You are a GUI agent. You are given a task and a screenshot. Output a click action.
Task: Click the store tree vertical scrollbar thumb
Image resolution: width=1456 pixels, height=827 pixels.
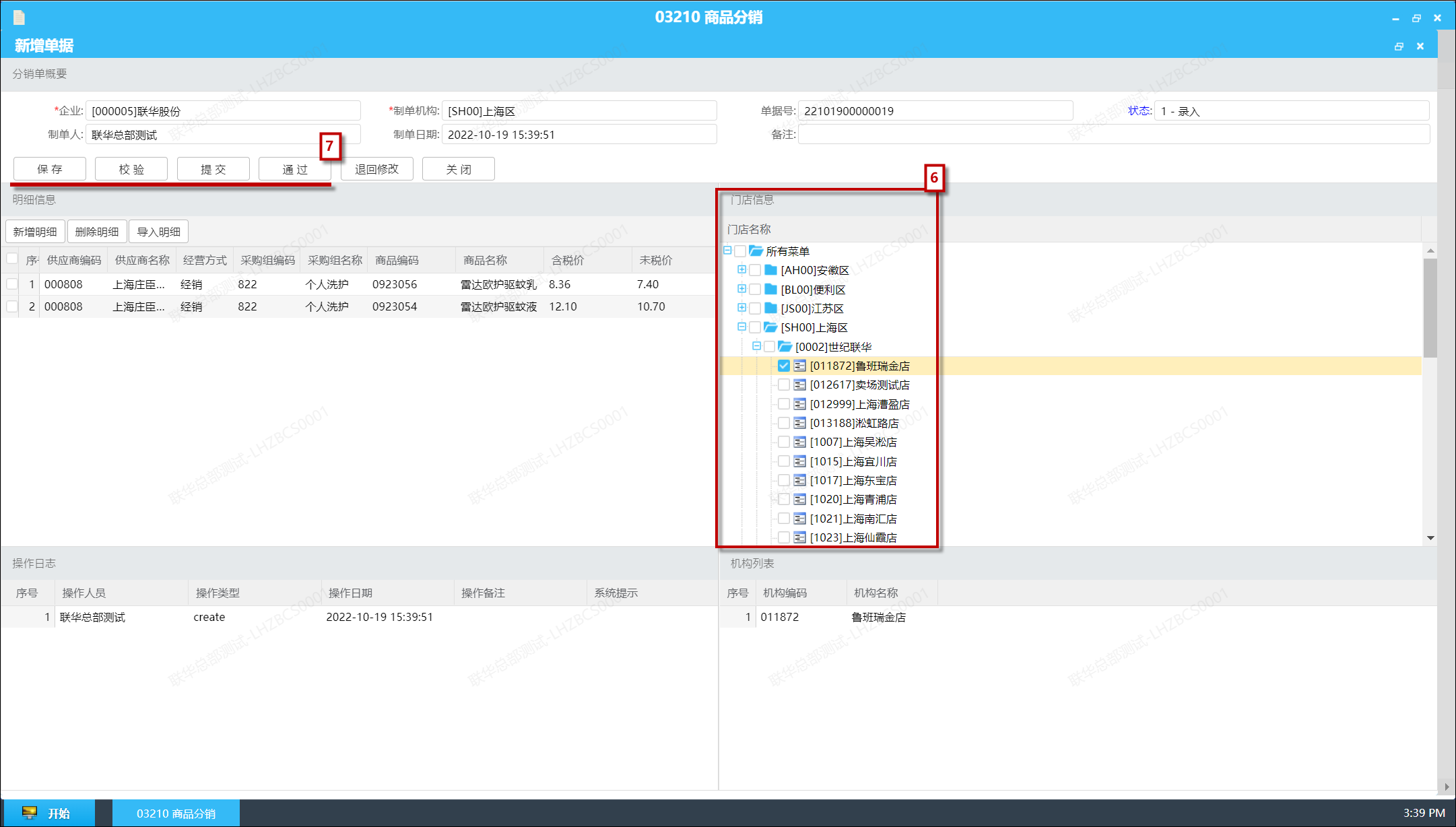click(x=1430, y=307)
